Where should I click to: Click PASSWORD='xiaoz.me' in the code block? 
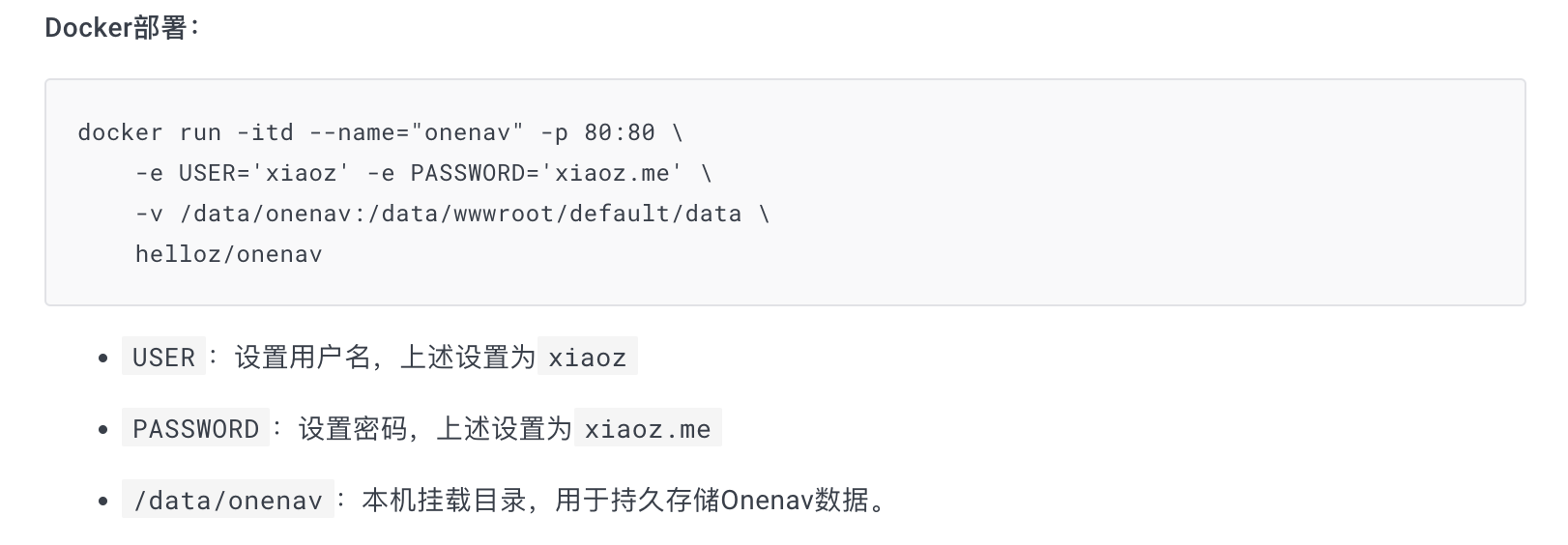(x=546, y=173)
